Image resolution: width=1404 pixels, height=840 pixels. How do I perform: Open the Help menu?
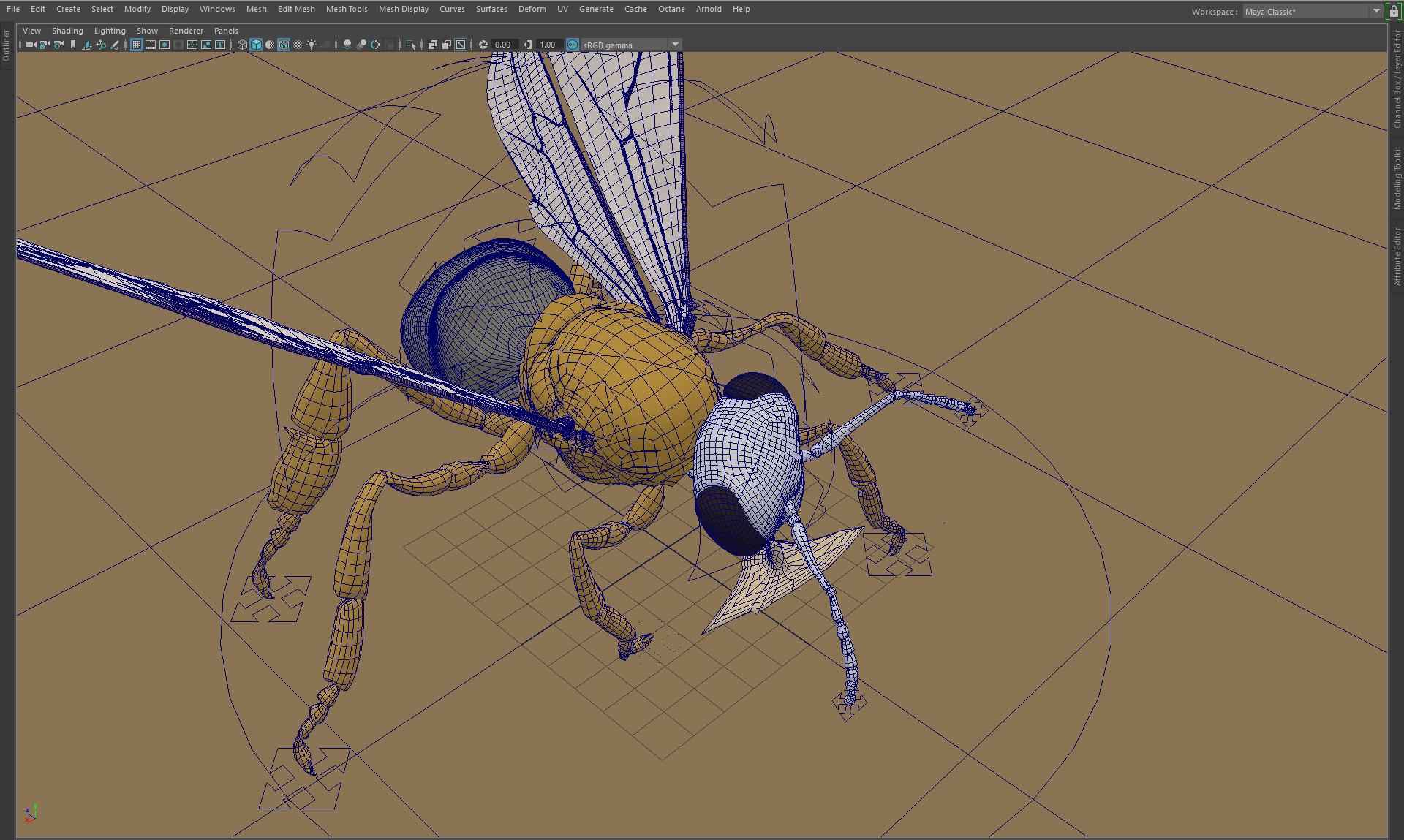(741, 9)
